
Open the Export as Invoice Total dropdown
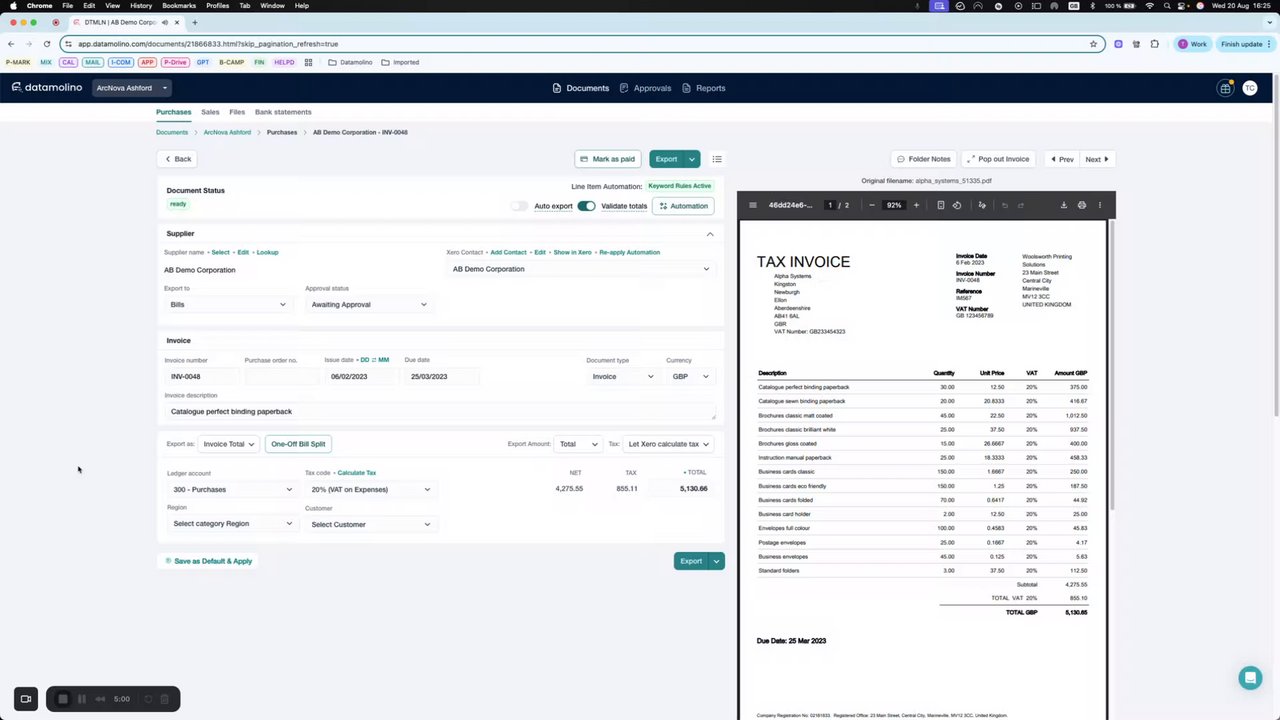(228, 444)
